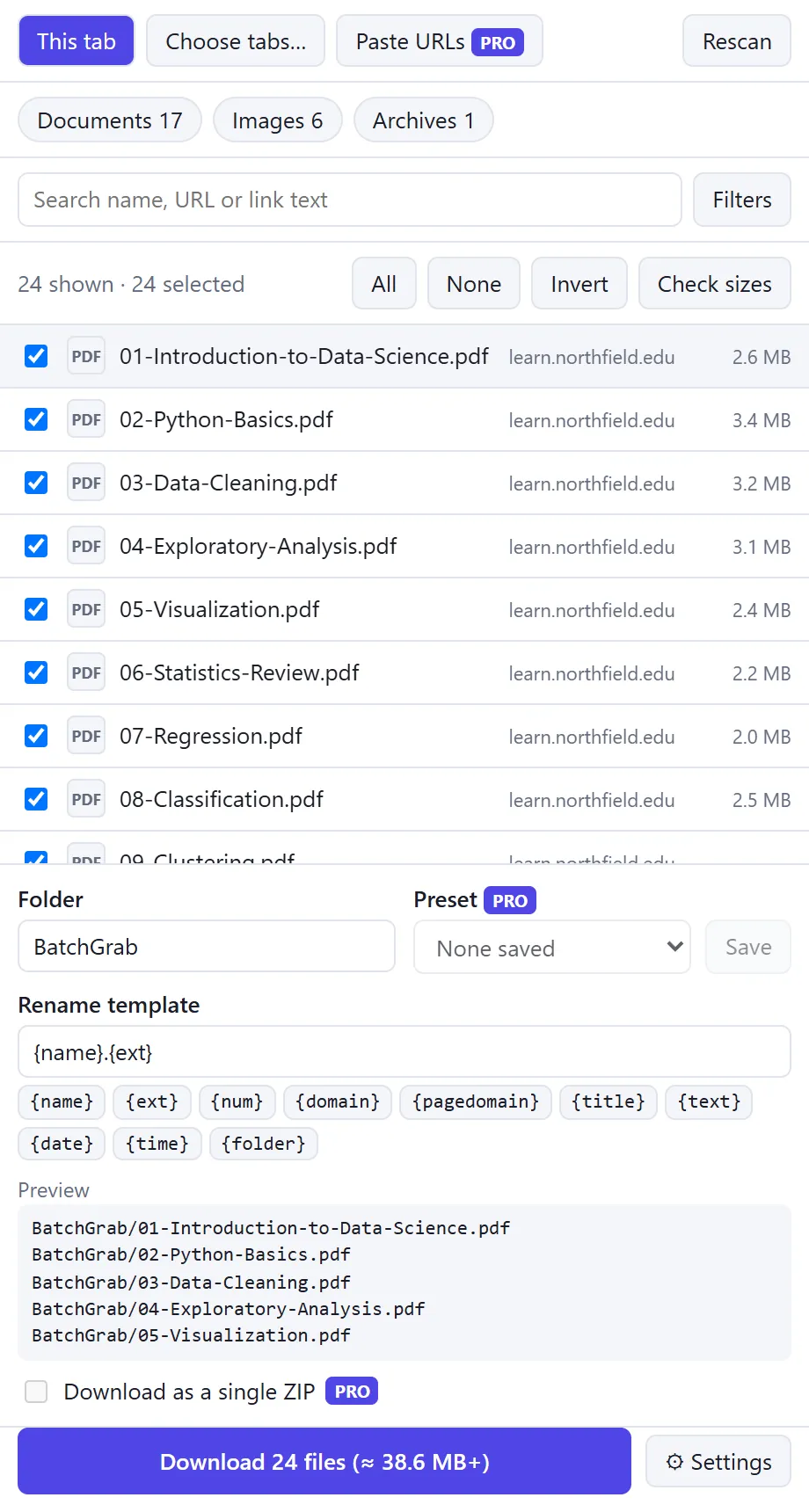Insert the {text} token

click(709, 1101)
